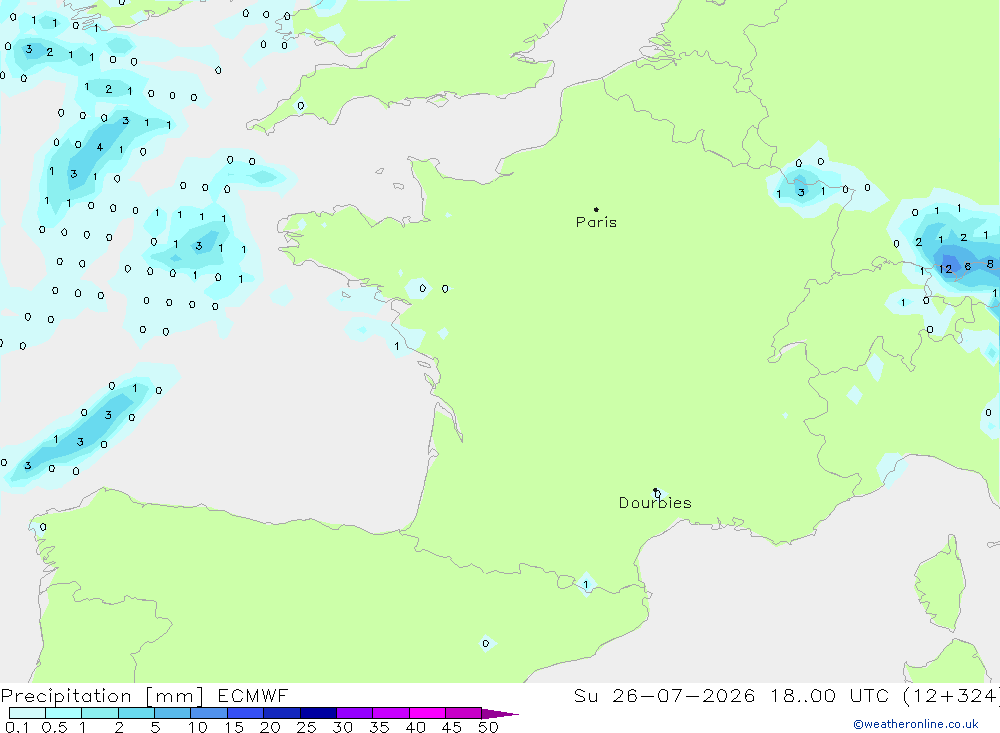Click the purple 30 mm legend swatch

[355, 713]
